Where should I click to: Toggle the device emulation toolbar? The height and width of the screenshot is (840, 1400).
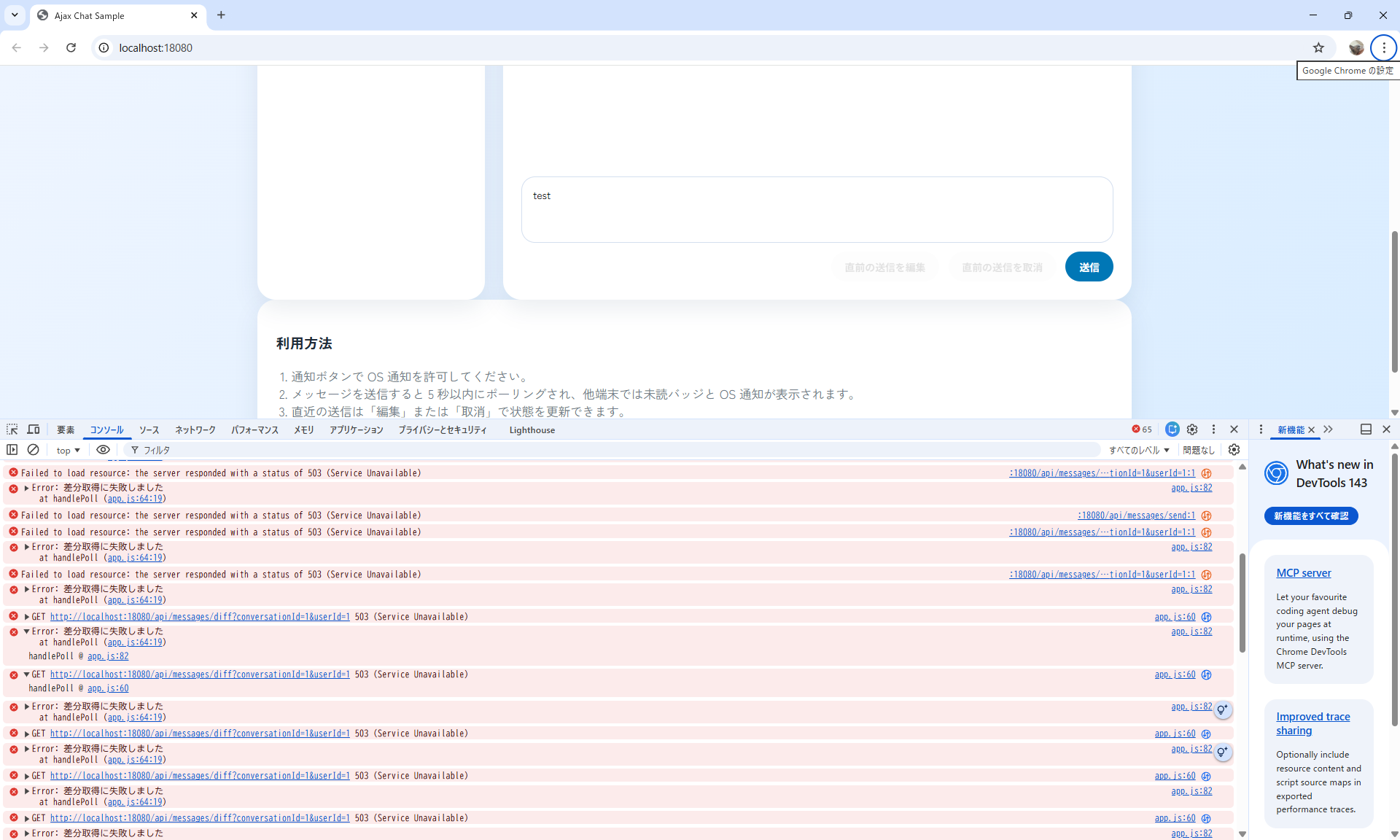(34, 429)
